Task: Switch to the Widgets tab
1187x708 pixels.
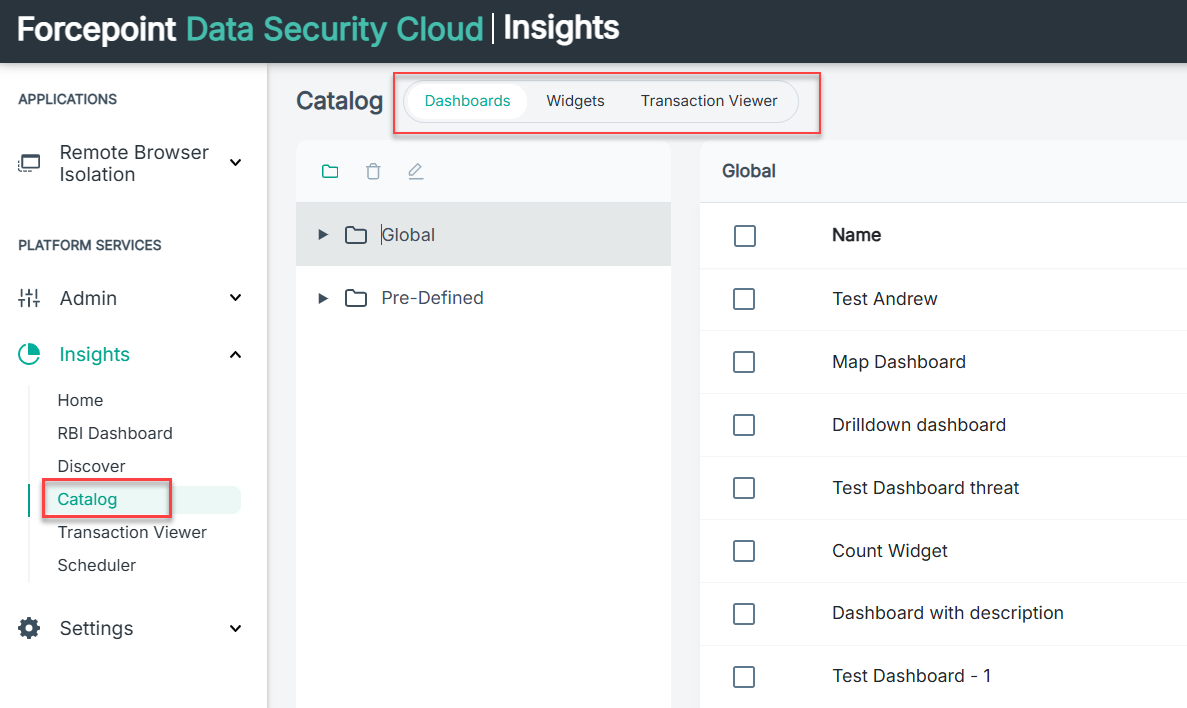Action: click(575, 101)
